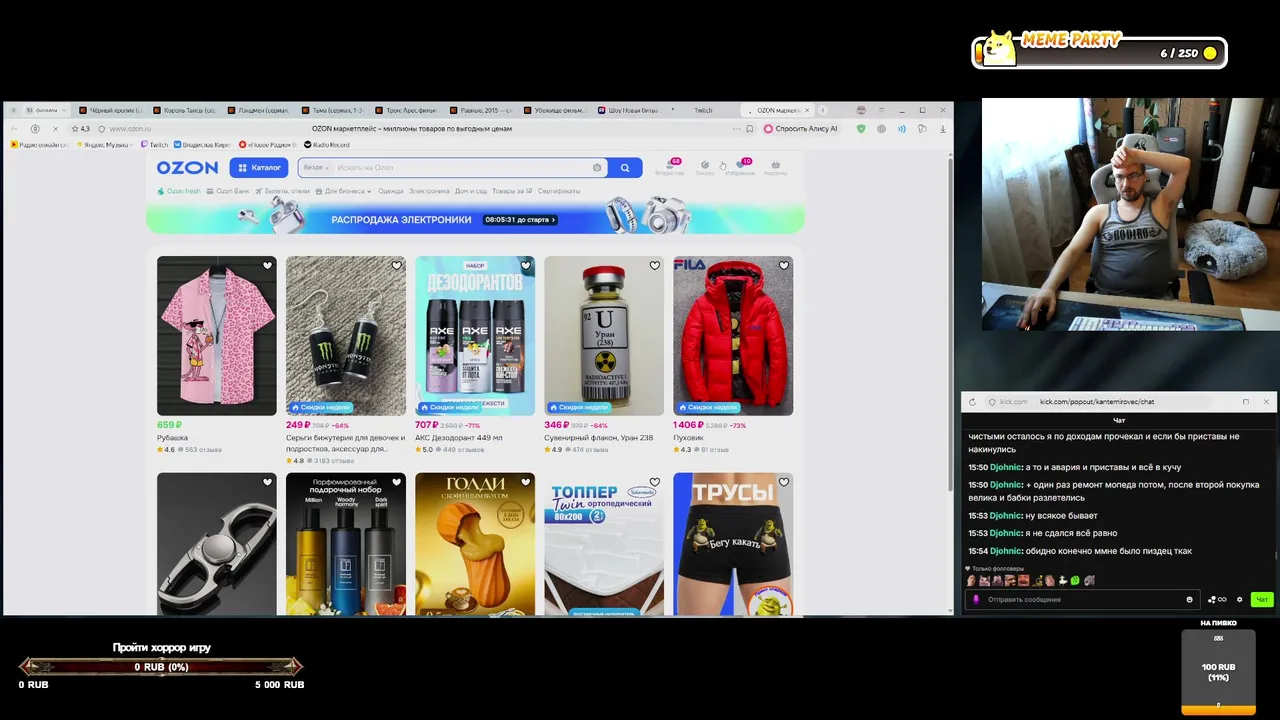Viewport: 1280px width, 720px height.
Task: Search by photo camera icon
Action: (597, 168)
